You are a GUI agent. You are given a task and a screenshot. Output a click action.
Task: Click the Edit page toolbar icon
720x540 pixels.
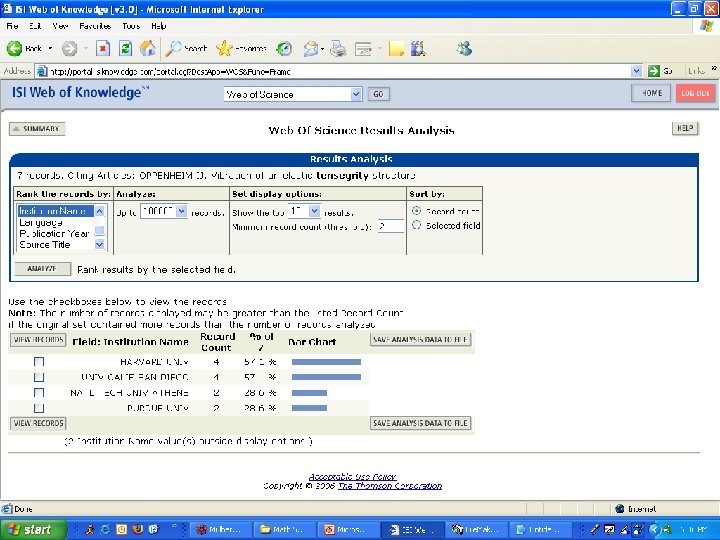(x=363, y=48)
